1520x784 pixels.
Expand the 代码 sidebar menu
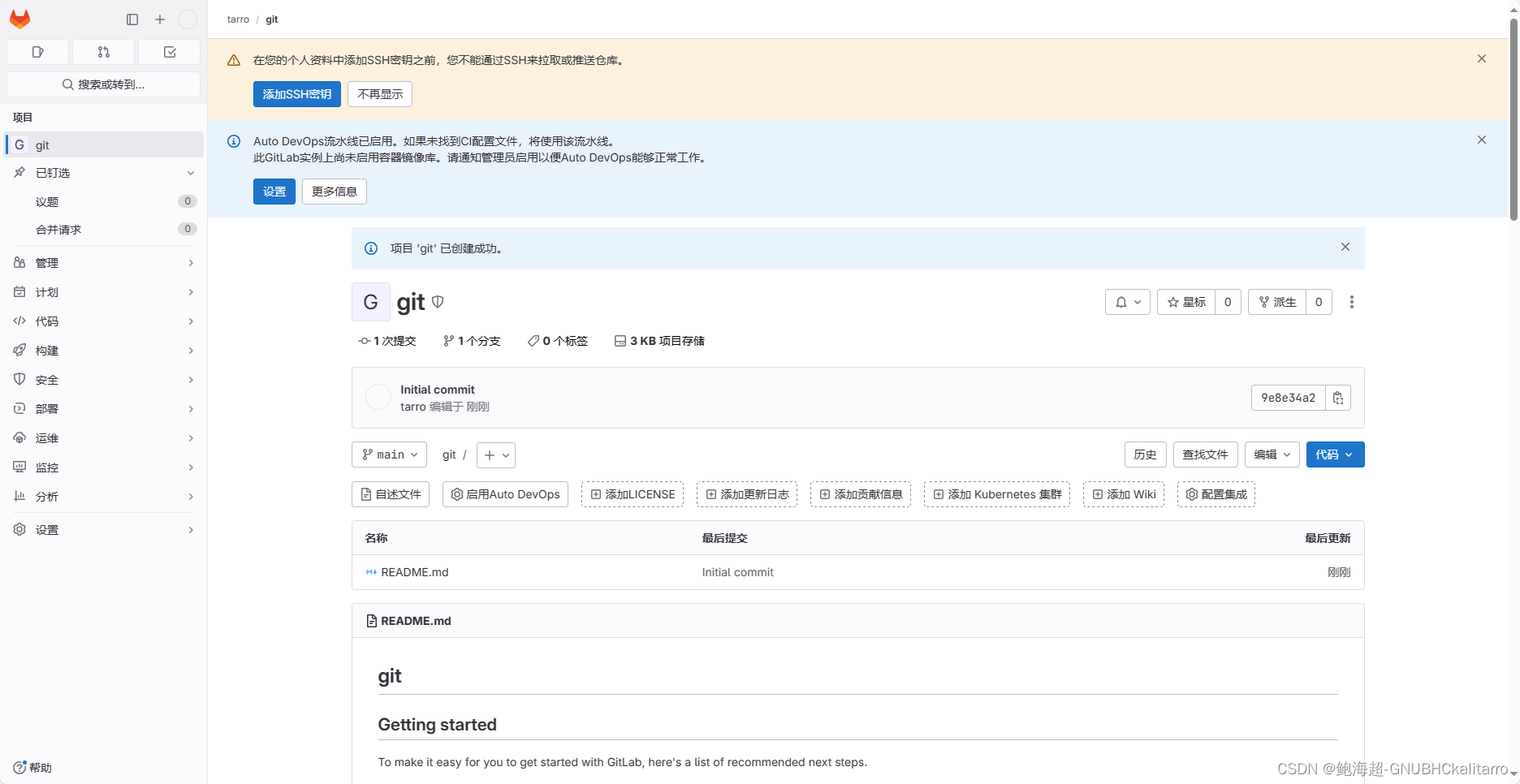[104, 321]
